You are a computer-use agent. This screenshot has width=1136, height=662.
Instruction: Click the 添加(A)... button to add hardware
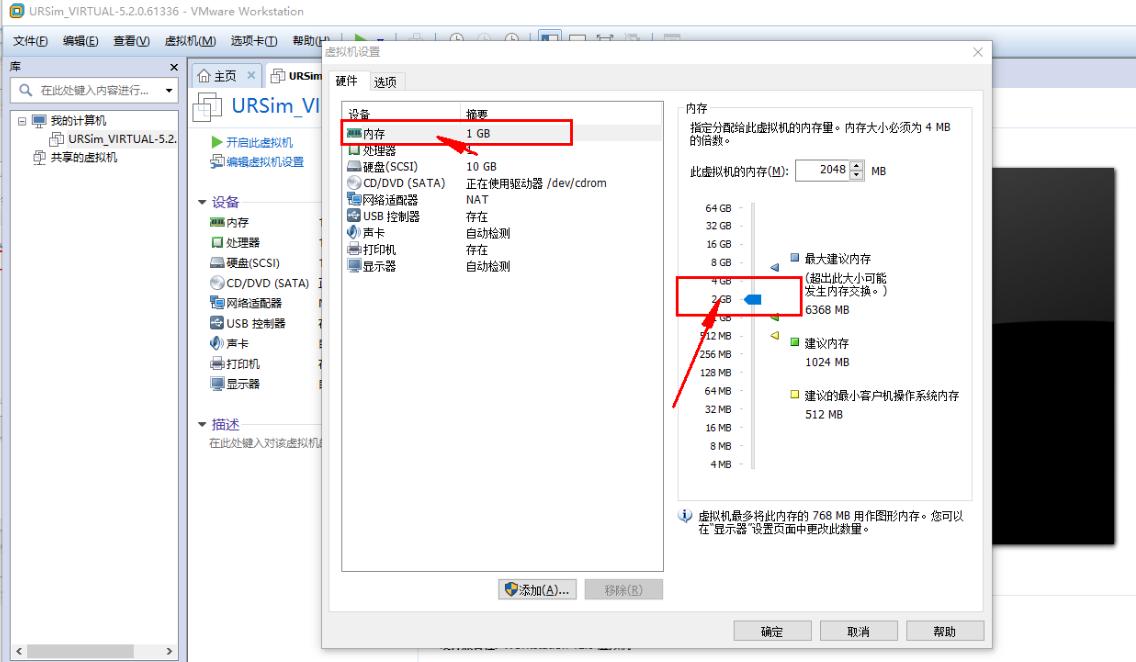(x=537, y=590)
